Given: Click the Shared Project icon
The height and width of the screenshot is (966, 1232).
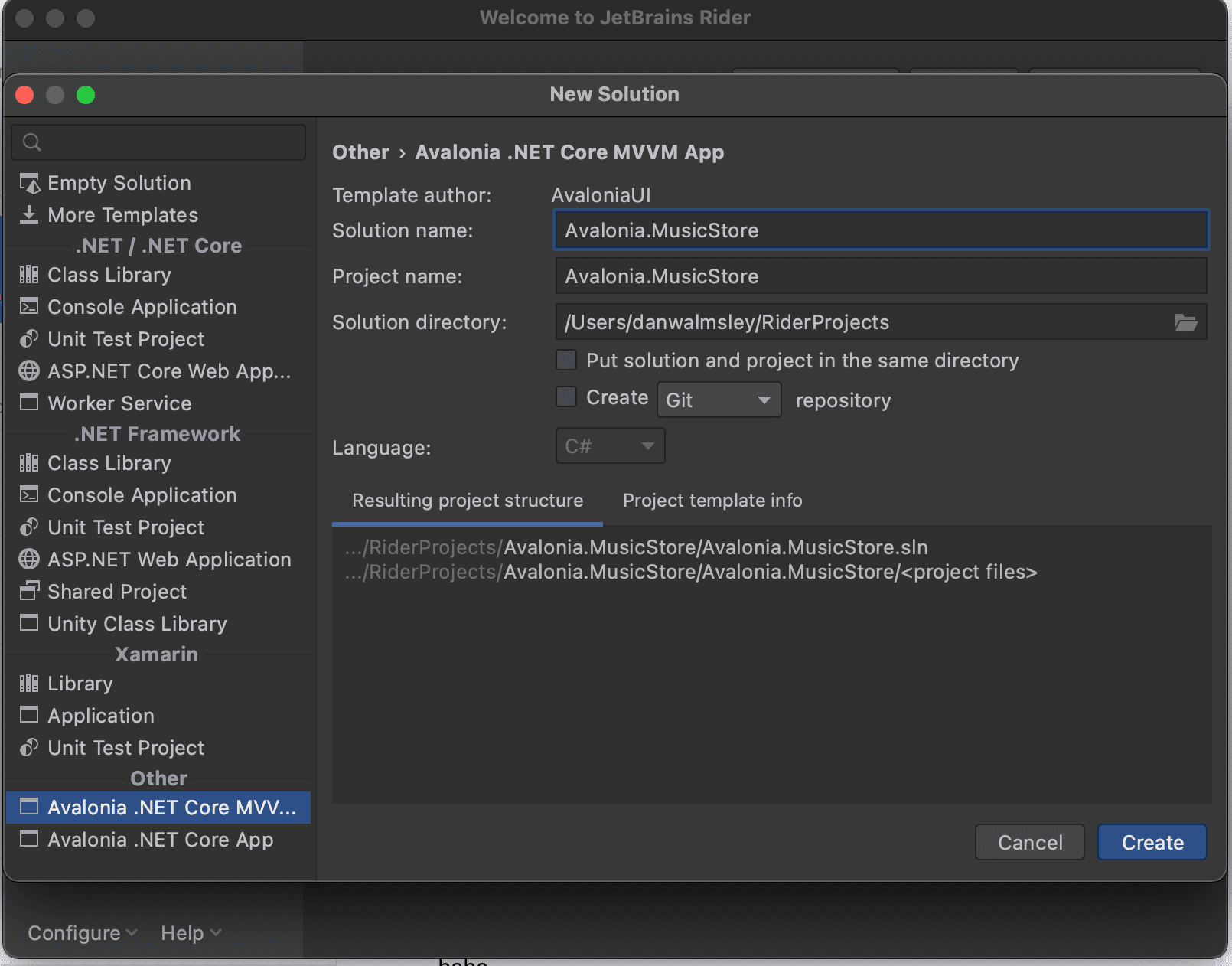Looking at the screenshot, I should pyautogui.click(x=29, y=592).
